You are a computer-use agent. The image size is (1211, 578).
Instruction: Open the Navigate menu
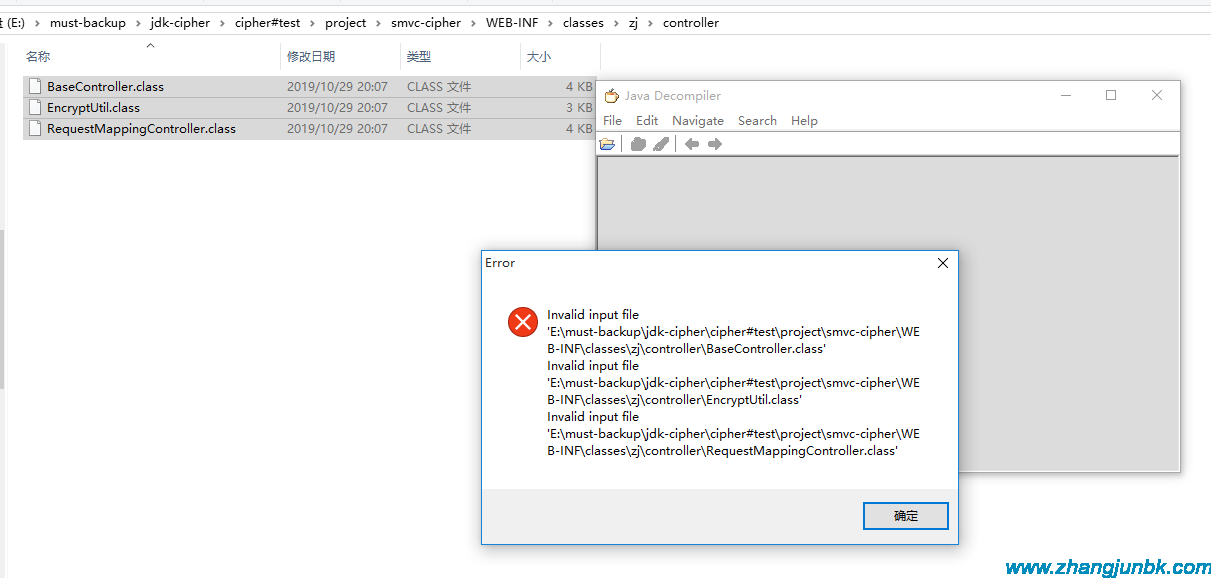click(697, 121)
